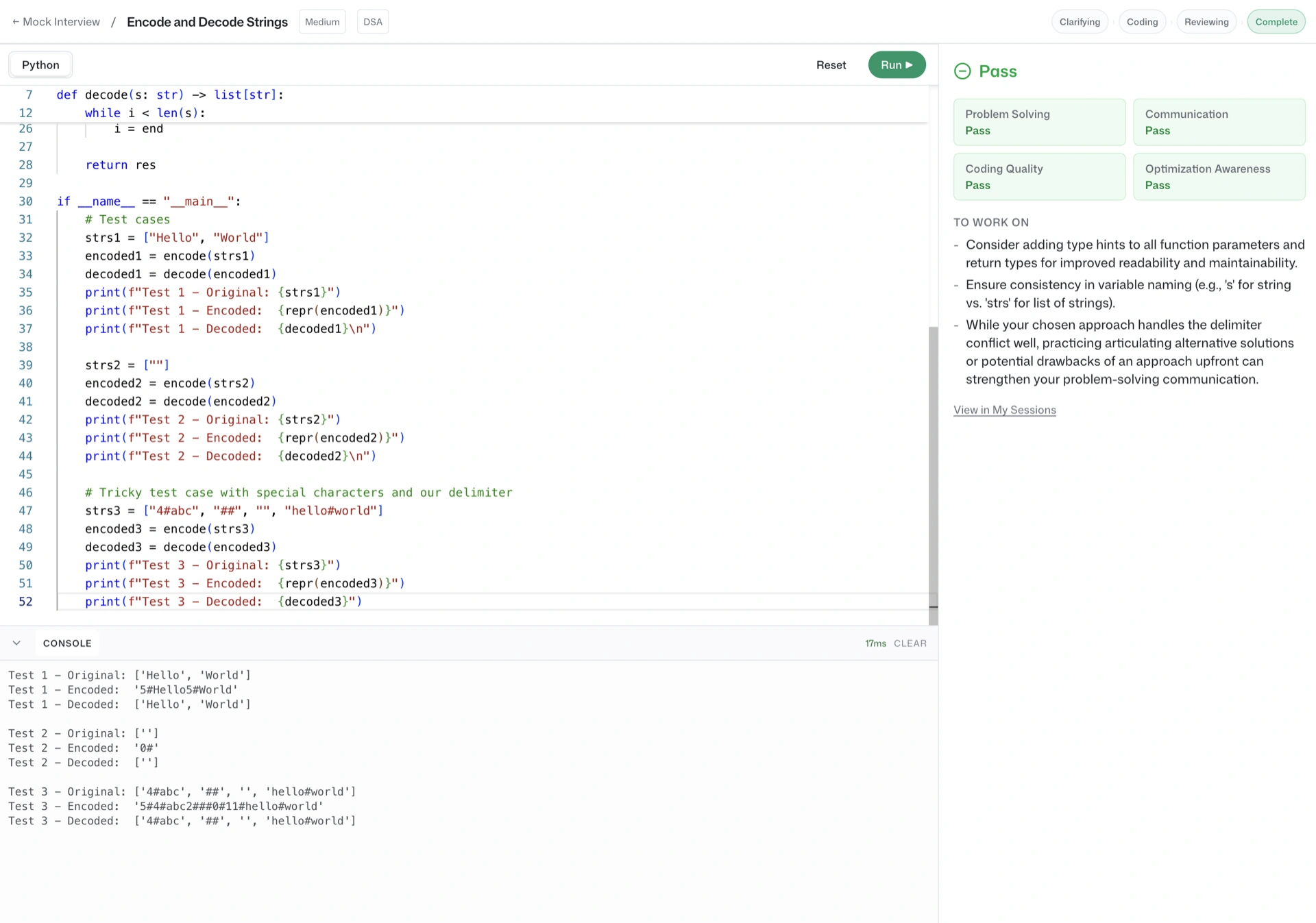Click the sticky 'while i < len(s):' line

(x=145, y=113)
